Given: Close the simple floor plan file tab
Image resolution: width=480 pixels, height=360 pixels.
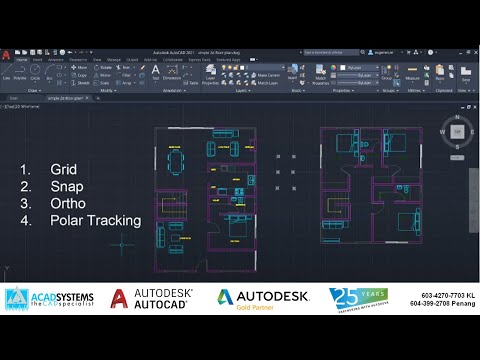Looking at the screenshot, I should point(87,98).
